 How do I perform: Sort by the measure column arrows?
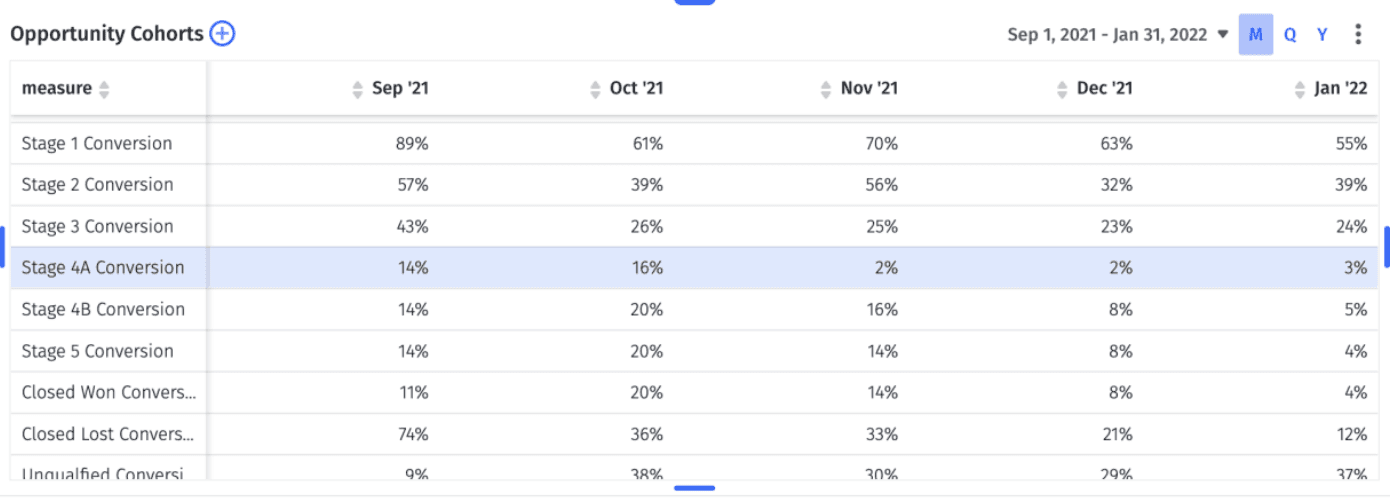(104, 89)
